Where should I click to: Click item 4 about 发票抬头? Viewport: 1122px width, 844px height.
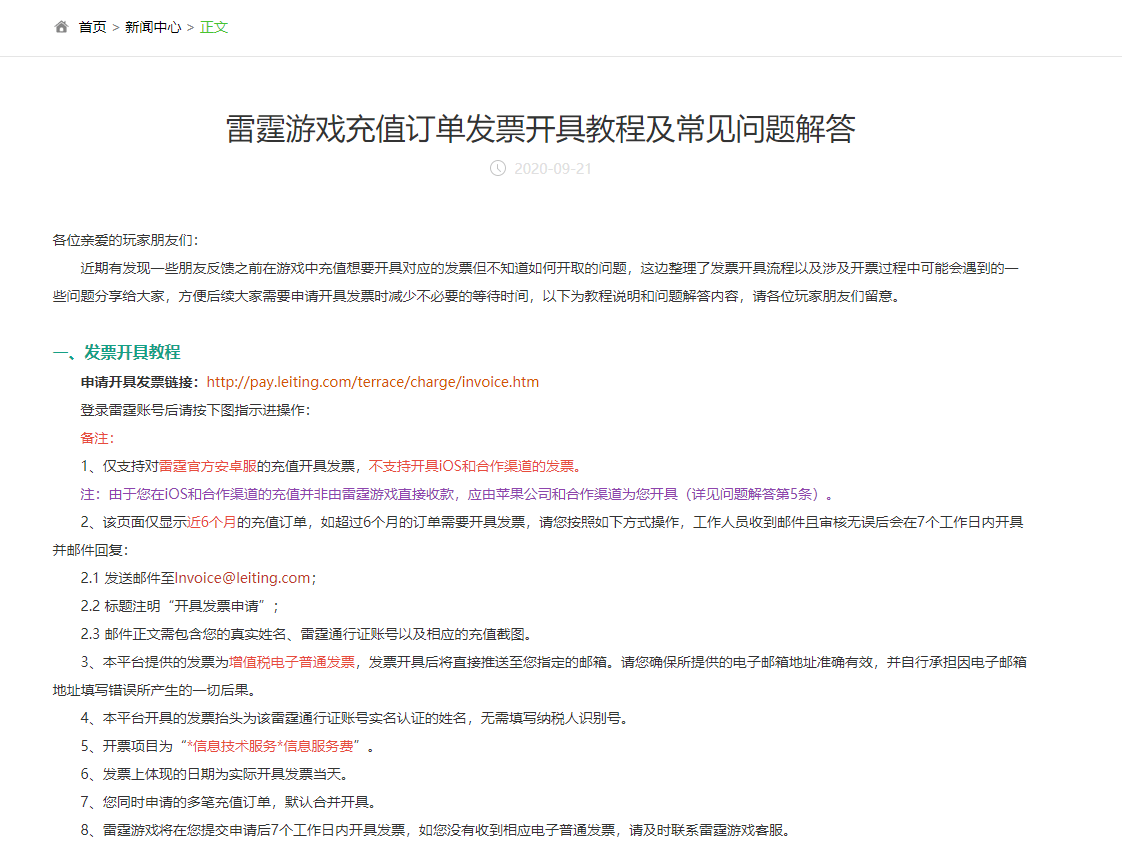[x=355, y=719]
